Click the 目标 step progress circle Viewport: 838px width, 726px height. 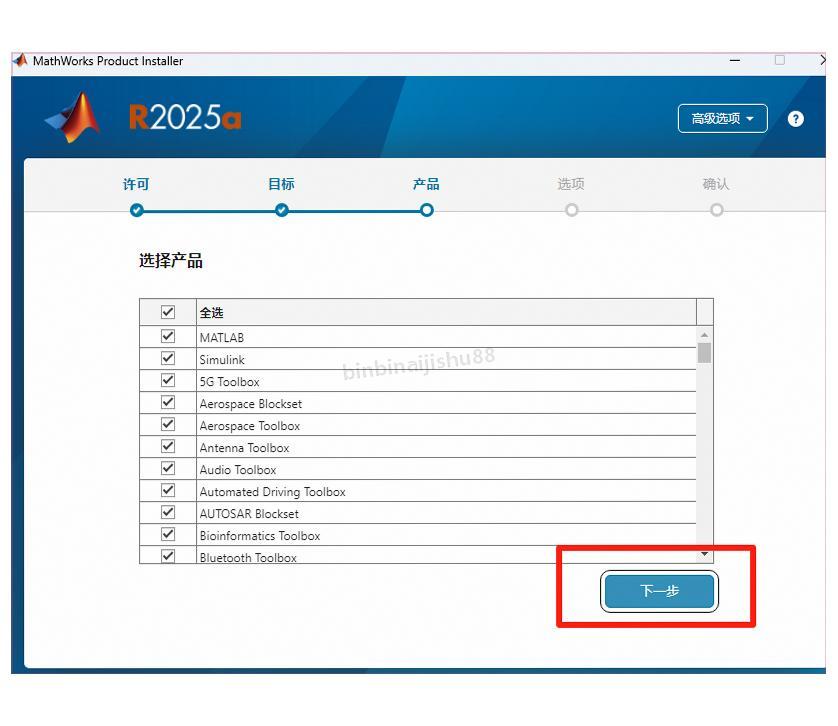pyautogui.click(x=281, y=210)
